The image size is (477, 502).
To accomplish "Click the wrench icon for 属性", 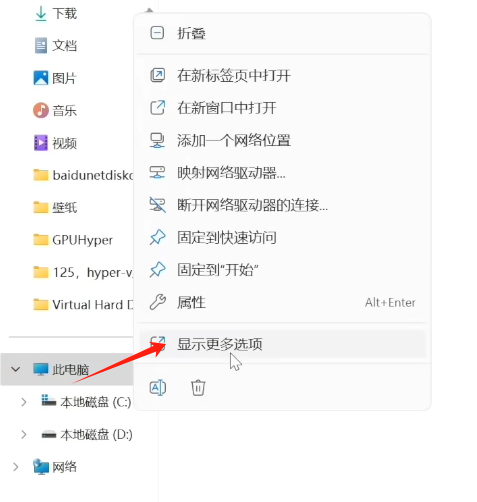I will click(x=157, y=302).
